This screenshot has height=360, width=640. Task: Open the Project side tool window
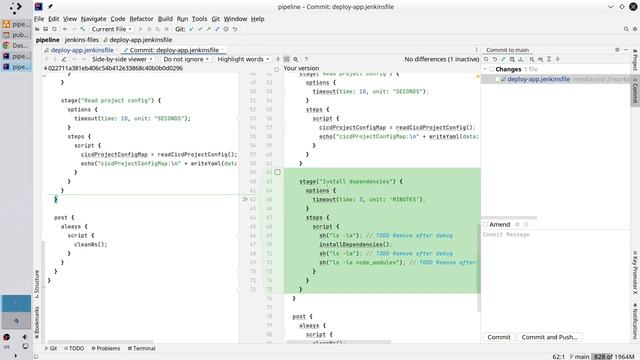[635, 60]
